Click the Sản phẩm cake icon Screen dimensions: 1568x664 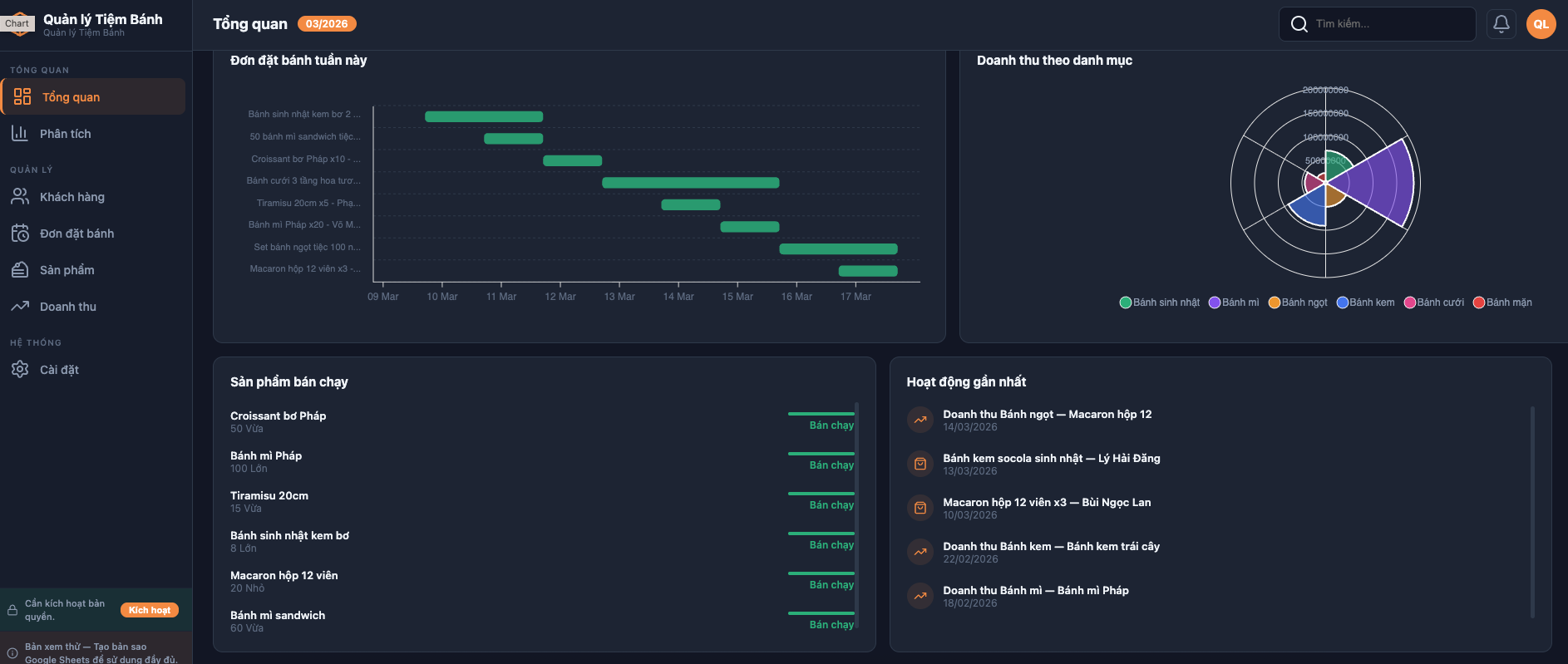tap(20, 269)
